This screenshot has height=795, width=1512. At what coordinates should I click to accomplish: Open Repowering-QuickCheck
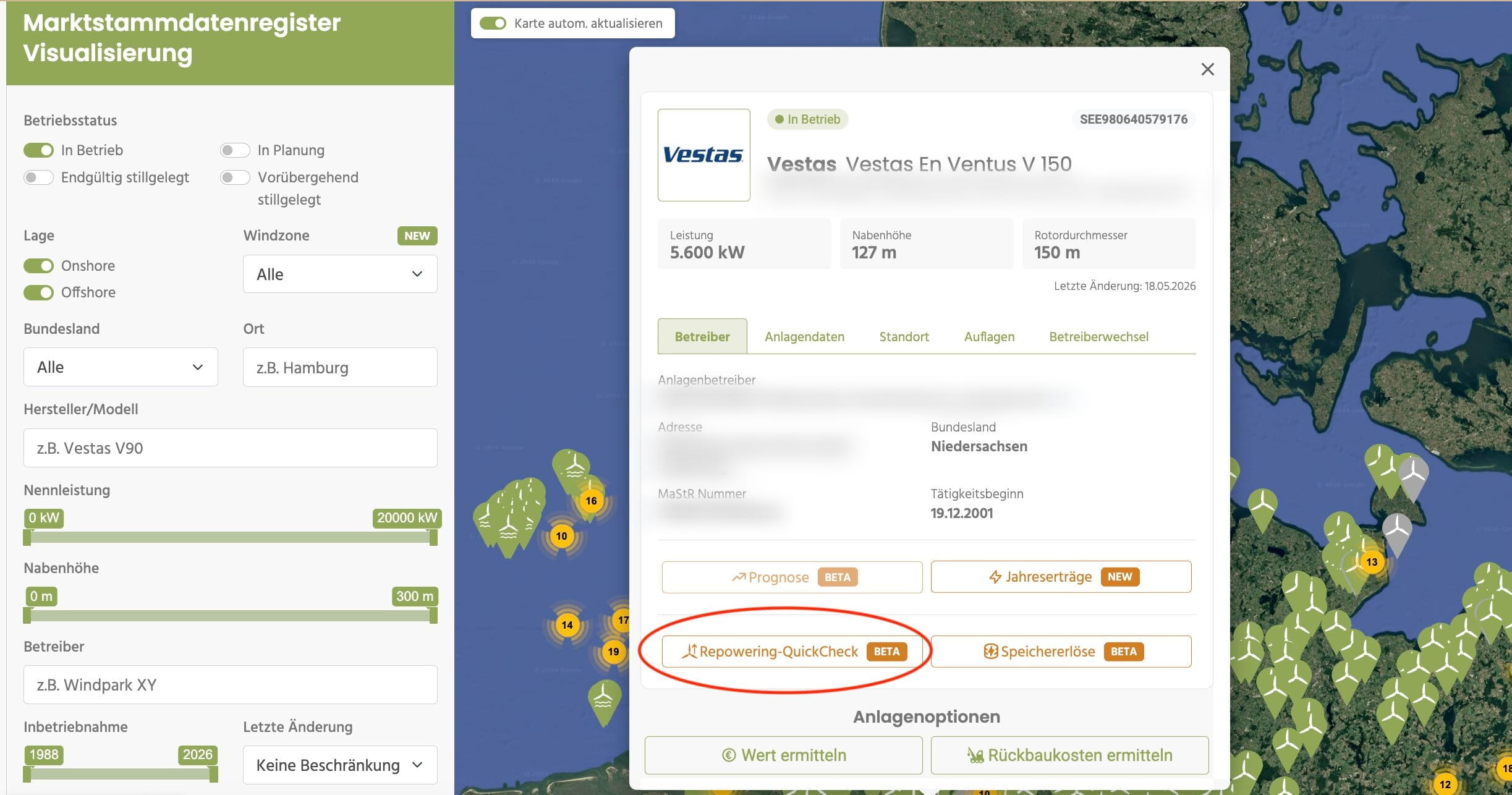(792, 651)
